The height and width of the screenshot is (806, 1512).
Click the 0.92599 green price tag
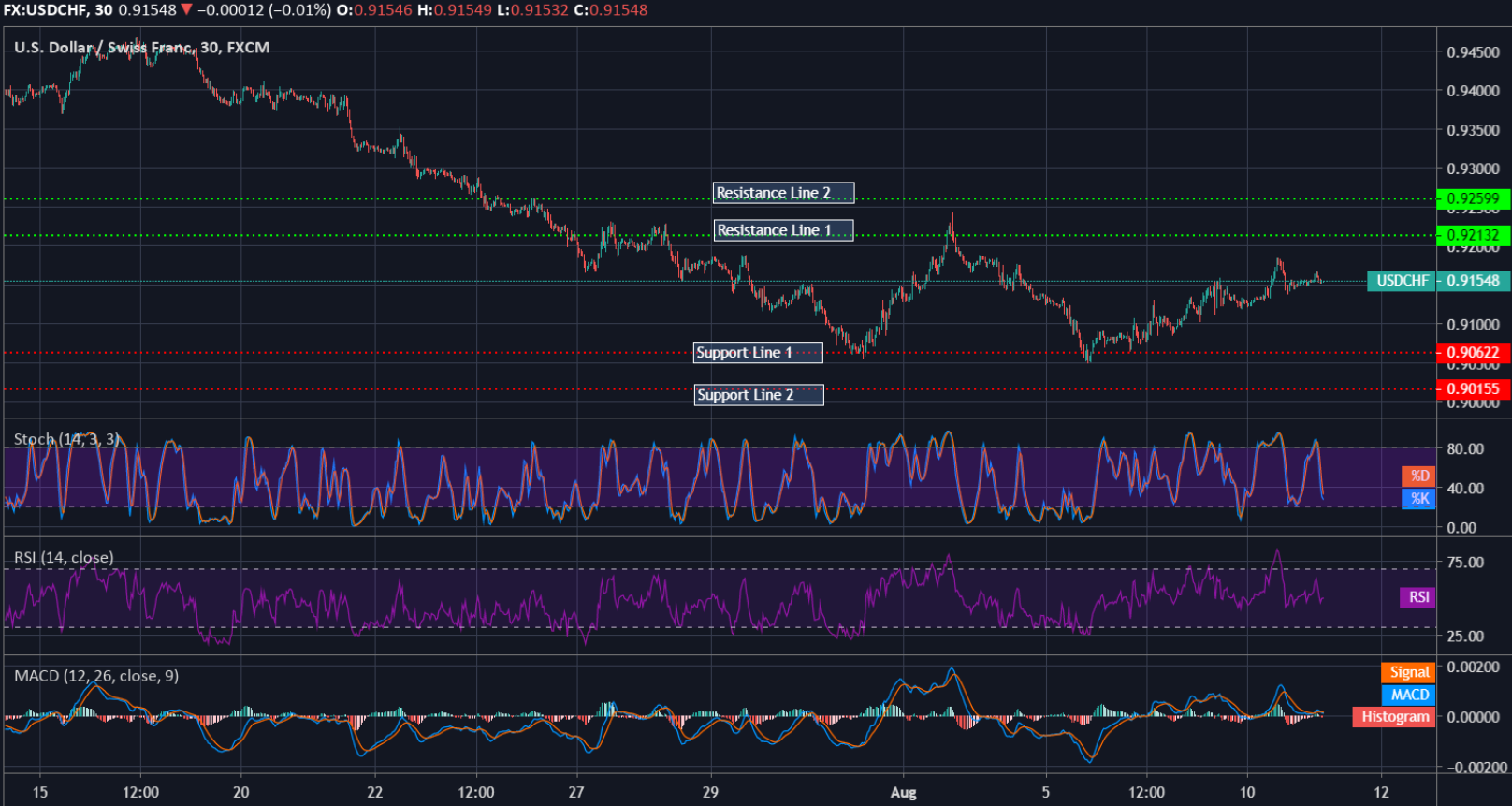[1473, 198]
